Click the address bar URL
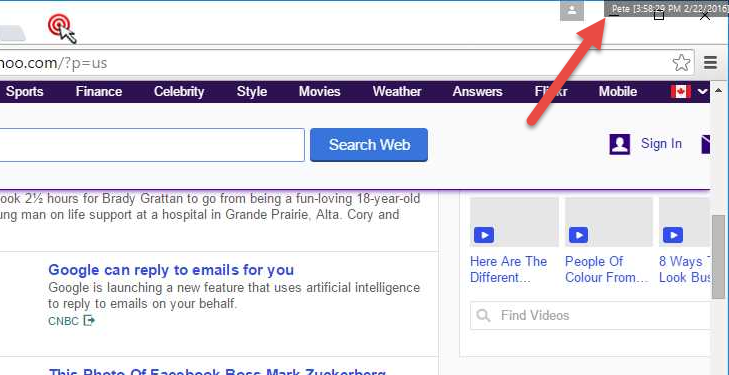 (x=53, y=63)
